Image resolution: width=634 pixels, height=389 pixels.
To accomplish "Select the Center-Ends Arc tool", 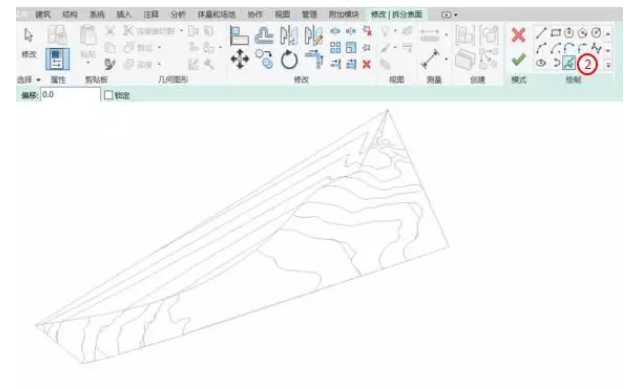I will pyautogui.click(x=556, y=48).
